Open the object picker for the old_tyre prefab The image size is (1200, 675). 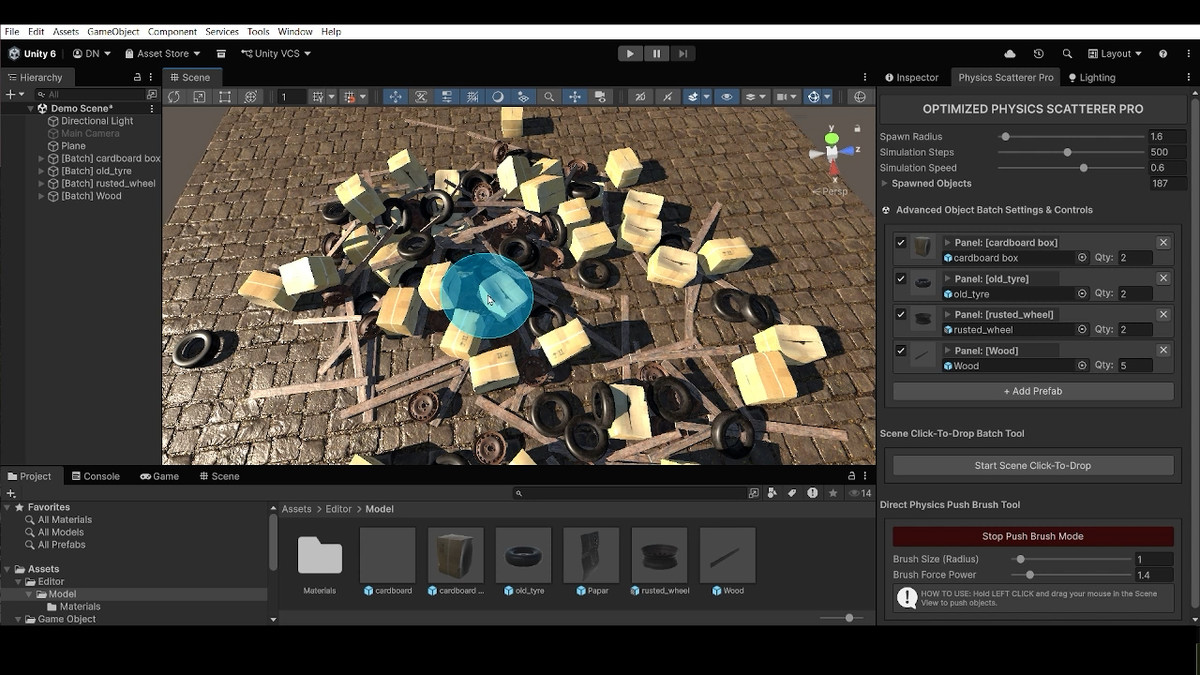(x=1082, y=294)
